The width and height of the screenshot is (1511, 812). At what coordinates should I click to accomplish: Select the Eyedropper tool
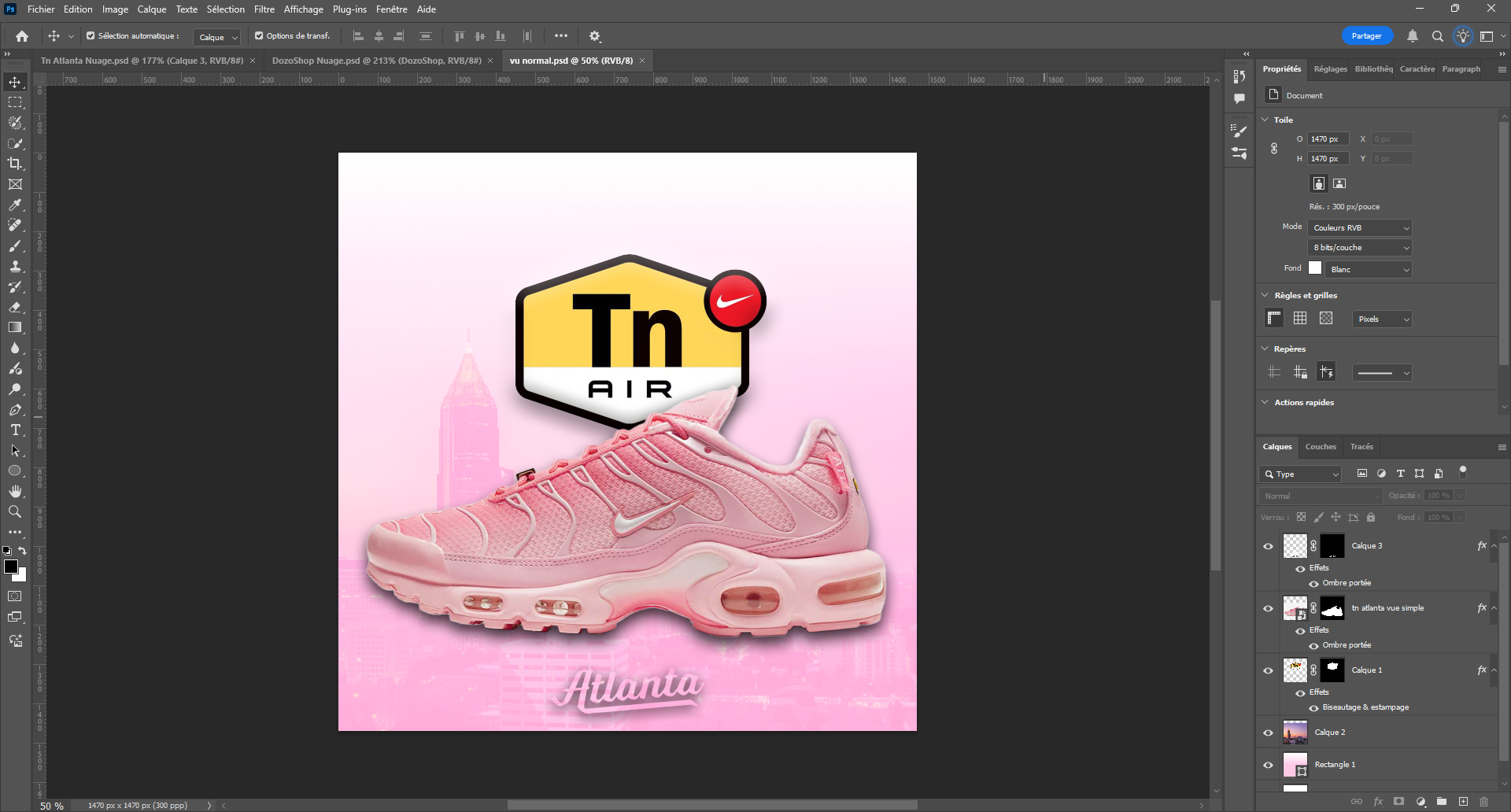click(15, 205)
